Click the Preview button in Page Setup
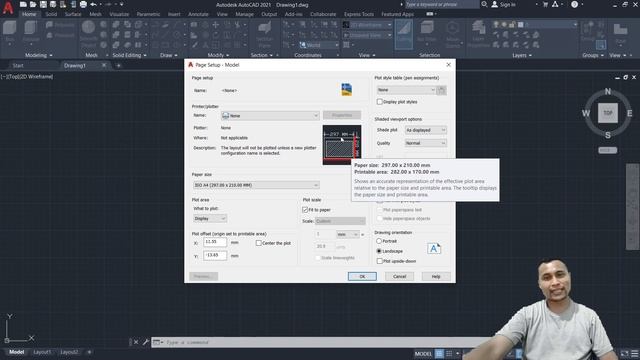640x360 pixels. pyautogui.click(x=203, y=276)
